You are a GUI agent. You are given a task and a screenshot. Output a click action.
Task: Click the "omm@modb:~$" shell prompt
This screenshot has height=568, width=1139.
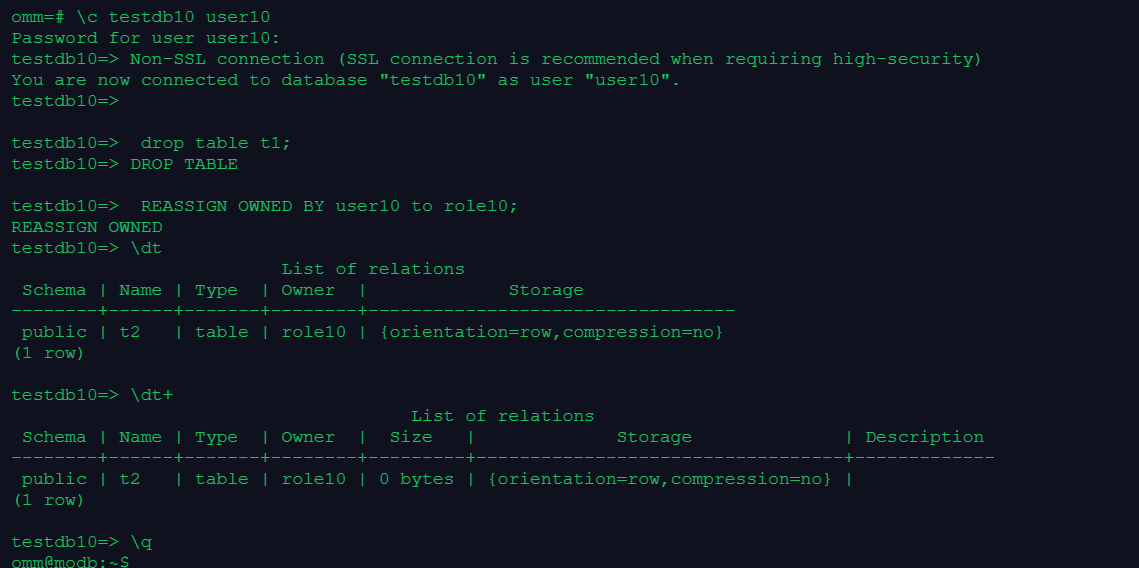click(70, 562)
